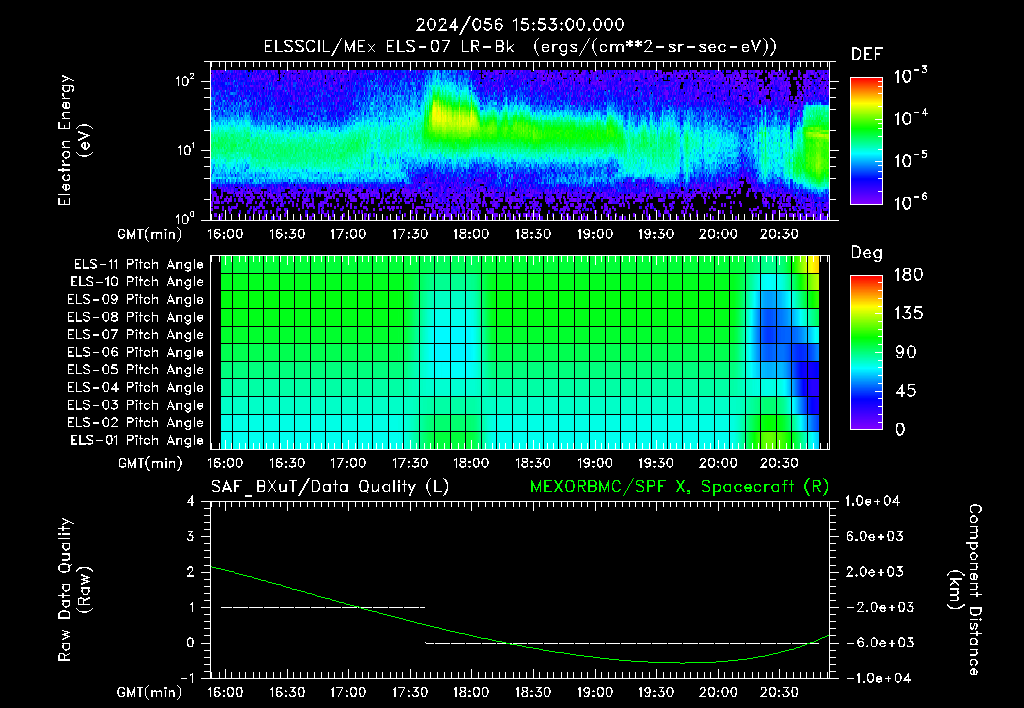Viewport: 1024px width, 708px height.
Task: Click the 18:00 tick under the spectrogram
Action: click(471, 234)
